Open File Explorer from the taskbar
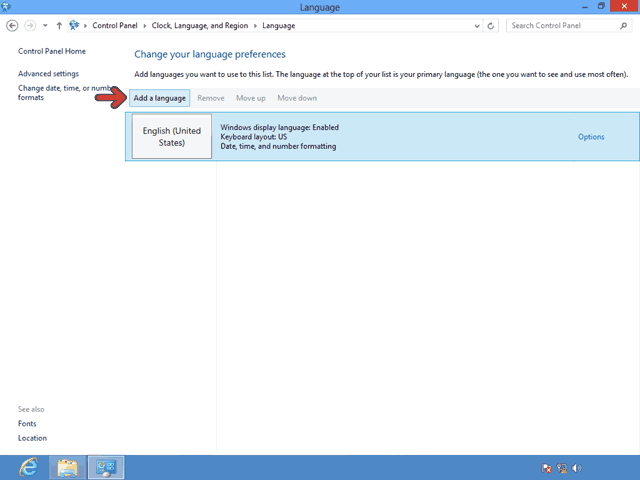640x480 pixels. (67, 468)
